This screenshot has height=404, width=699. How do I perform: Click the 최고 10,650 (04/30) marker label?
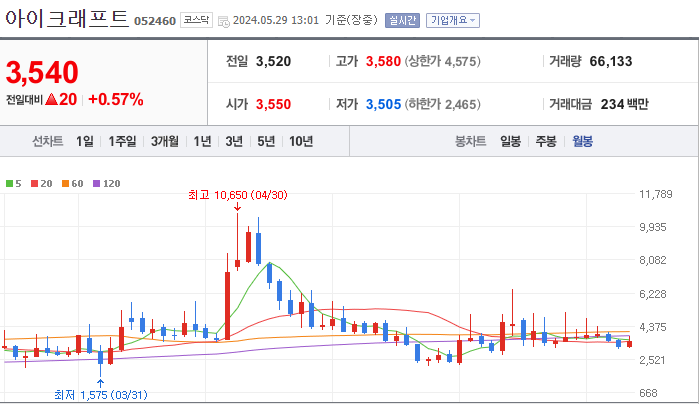point(238,195)
